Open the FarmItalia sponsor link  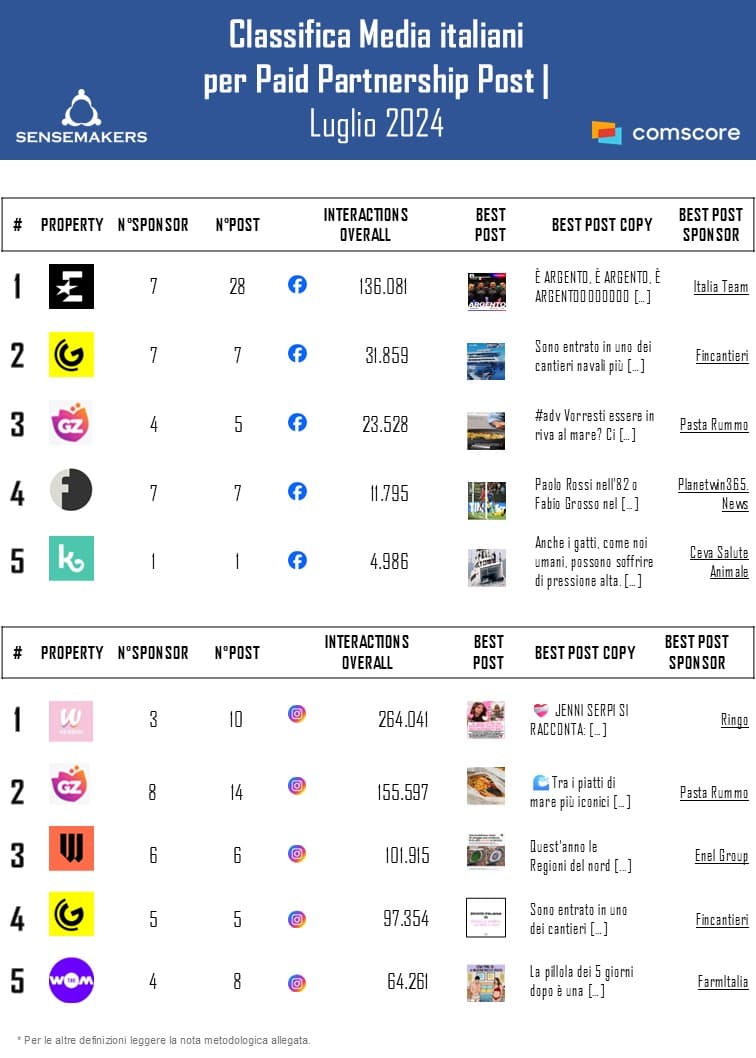(x=722, y=982)
